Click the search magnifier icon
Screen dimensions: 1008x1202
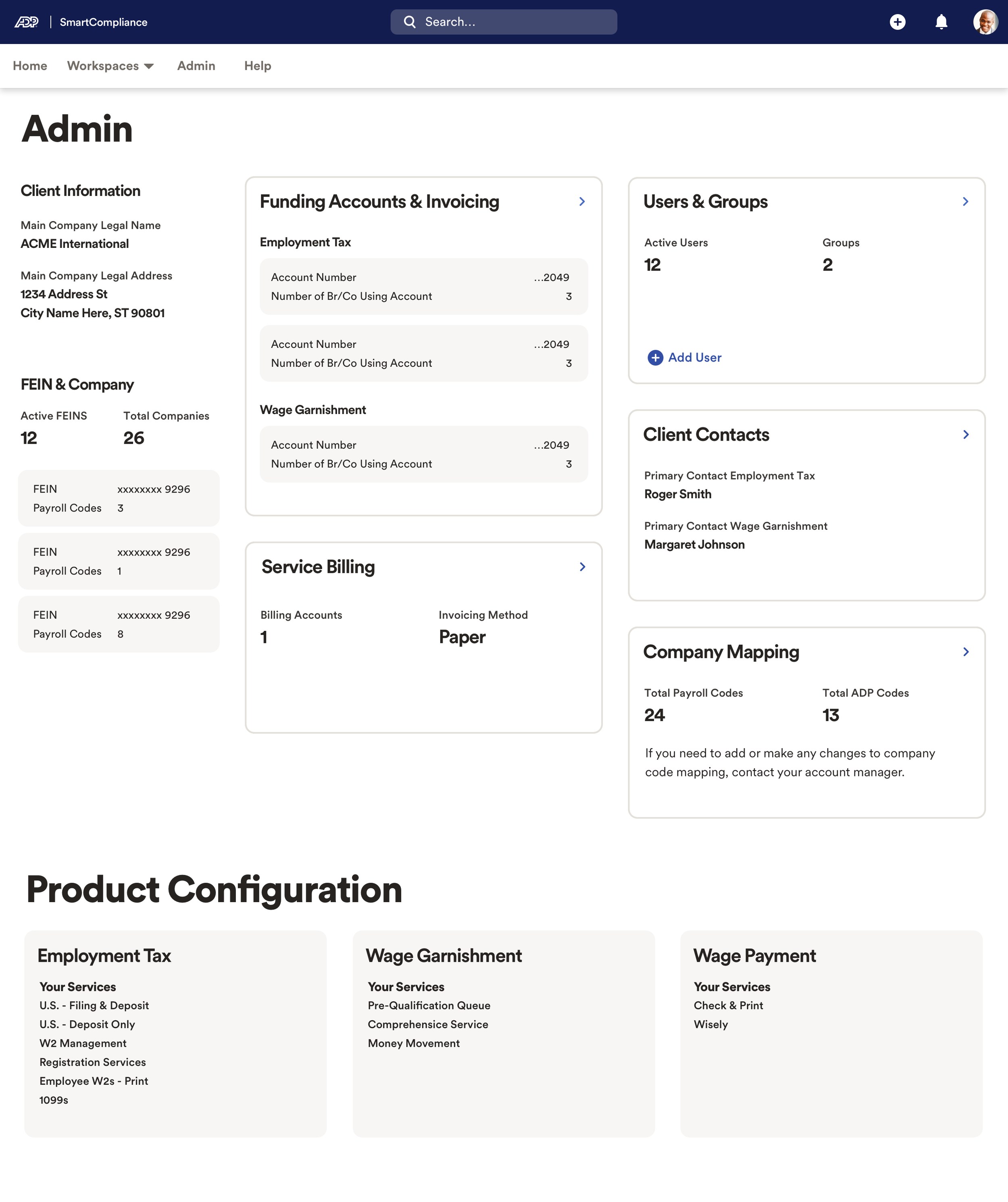[410, 22]
